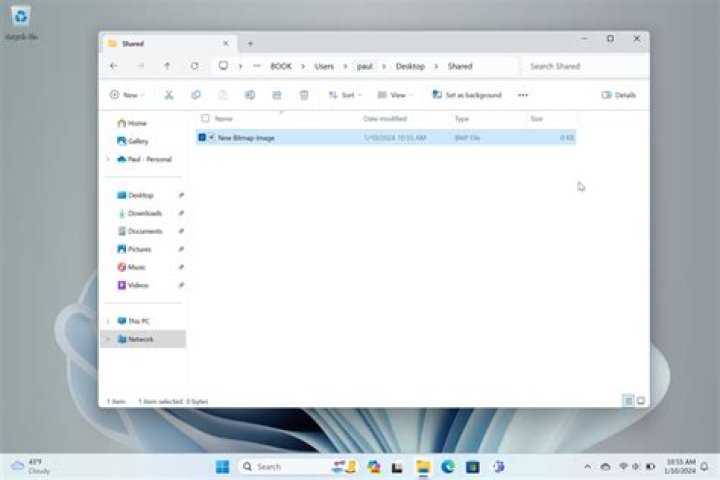This screenshot has height=480, width=720.
Task: Select all items with header checkbox
Action: click(x=205, y=119)
